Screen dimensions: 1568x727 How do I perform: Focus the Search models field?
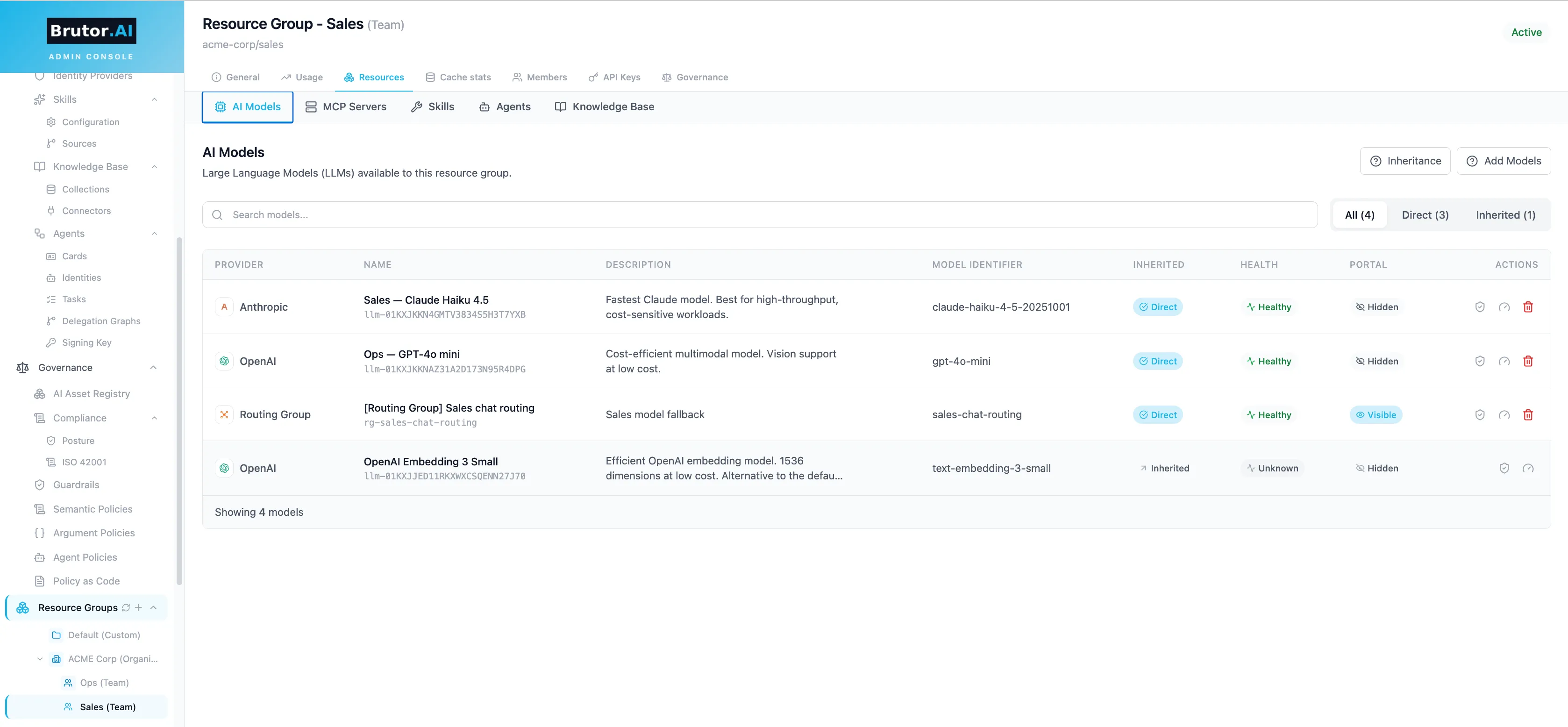[x=760, y=215]
